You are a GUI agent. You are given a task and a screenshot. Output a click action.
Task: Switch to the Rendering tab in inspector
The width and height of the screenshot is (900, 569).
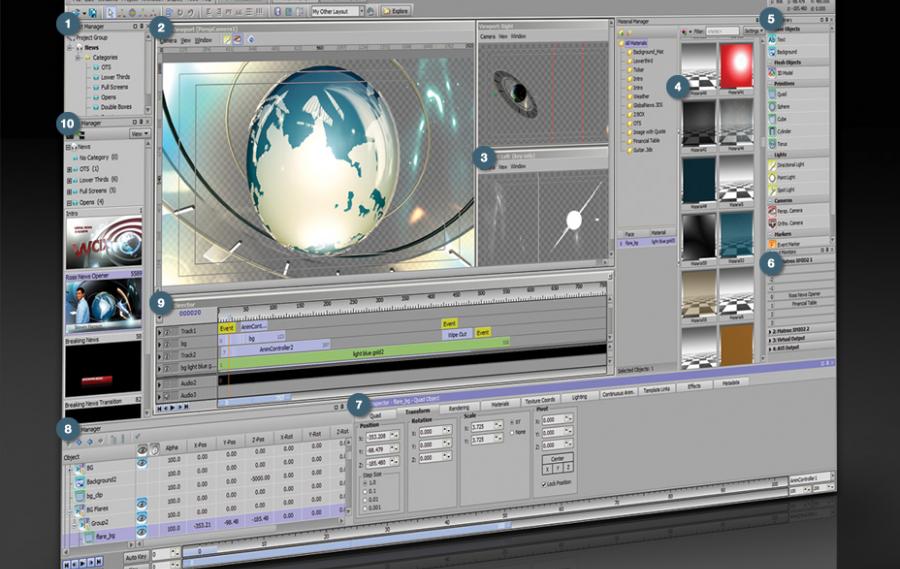pos(459,408)
